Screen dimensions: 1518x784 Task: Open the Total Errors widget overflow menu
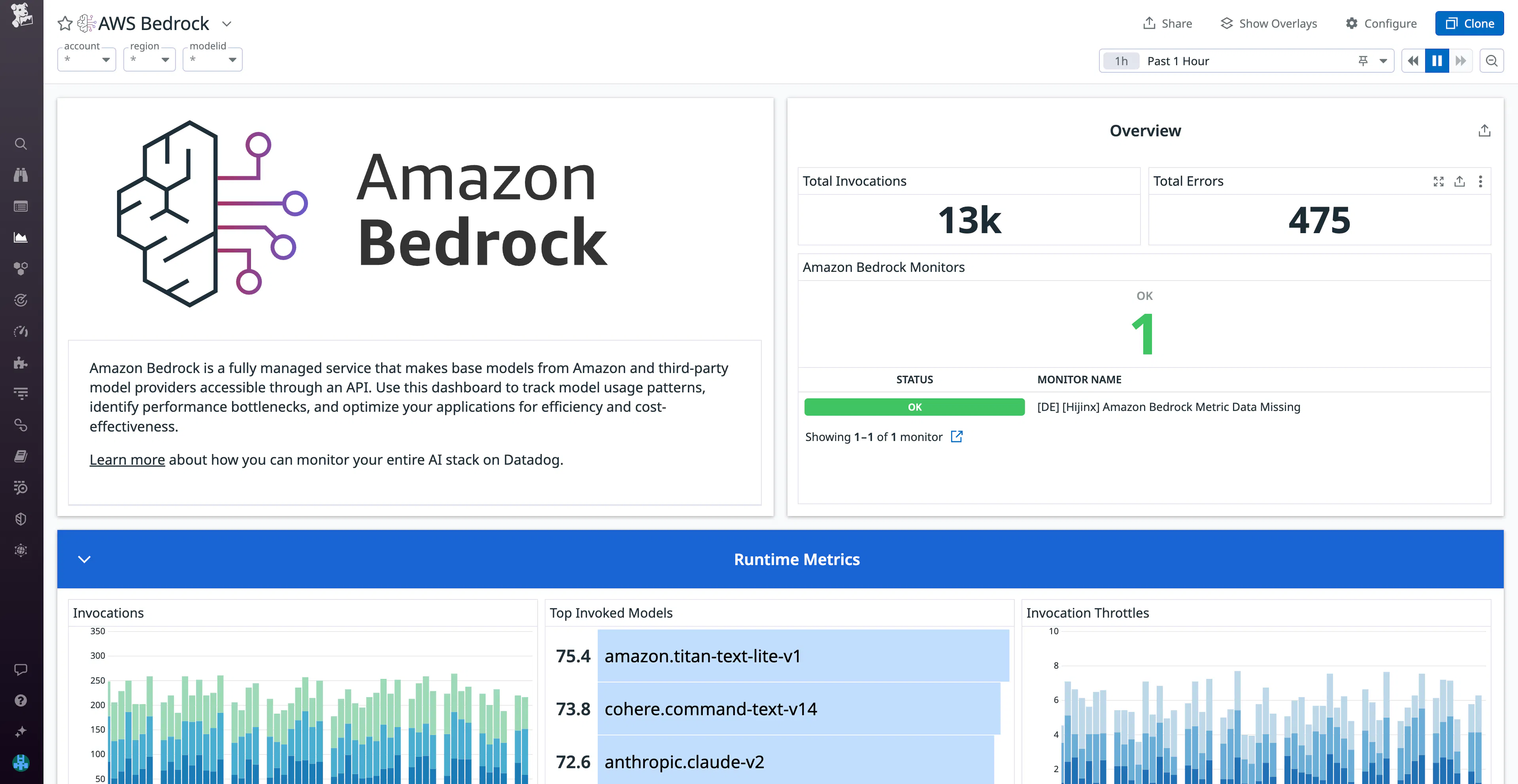(x=1481, y=181)
